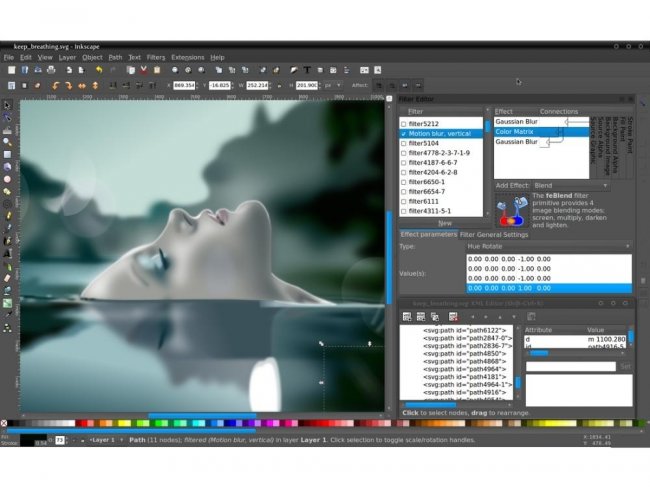The width and height of the screenshot is (650, 488).
Task: Open the Add Effect Blend dropdown
Action: pyautogui.click(x=568, y=185)
